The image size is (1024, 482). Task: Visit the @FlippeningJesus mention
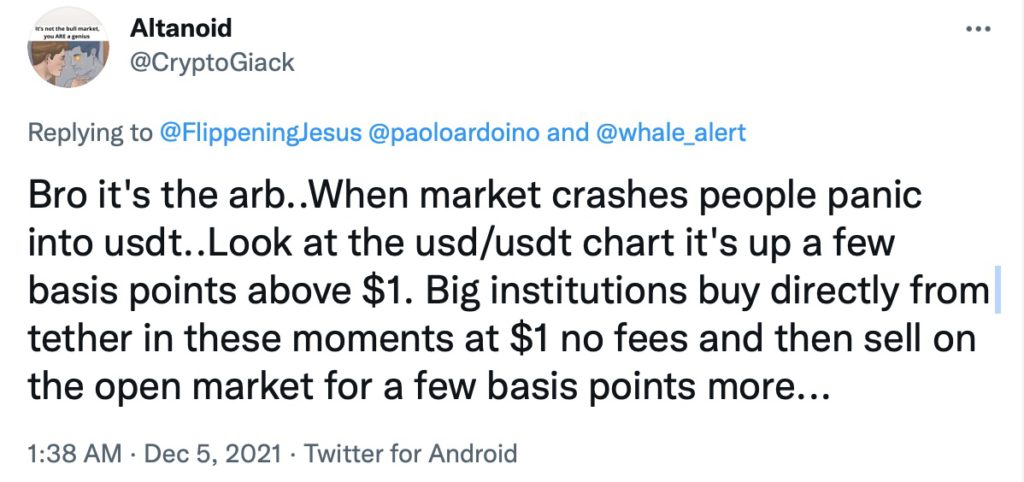coord(261,133)
